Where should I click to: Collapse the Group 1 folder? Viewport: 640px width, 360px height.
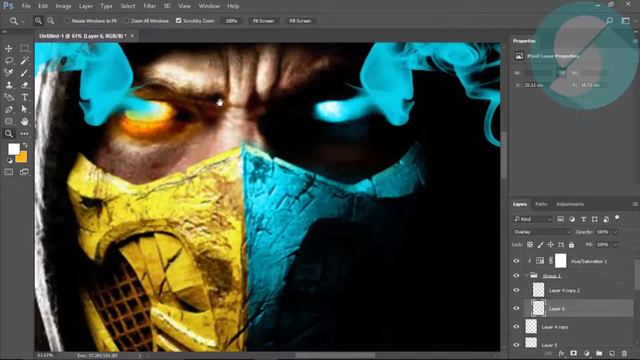tap(527, 276)
